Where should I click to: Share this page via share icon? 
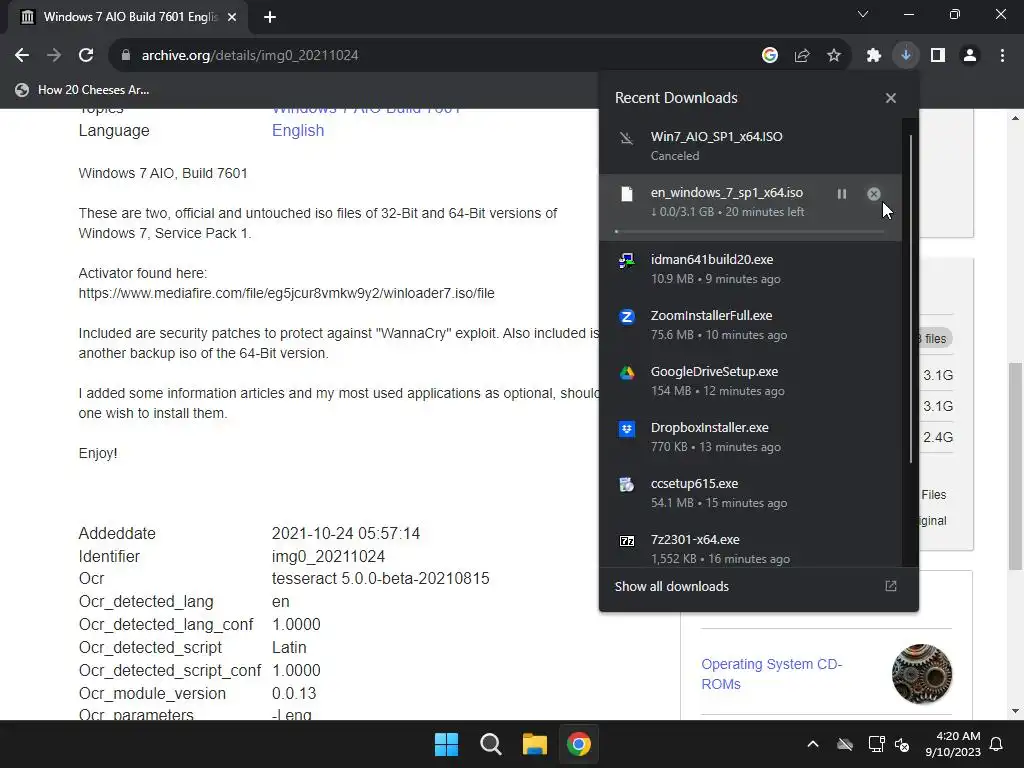click(802, 56)
